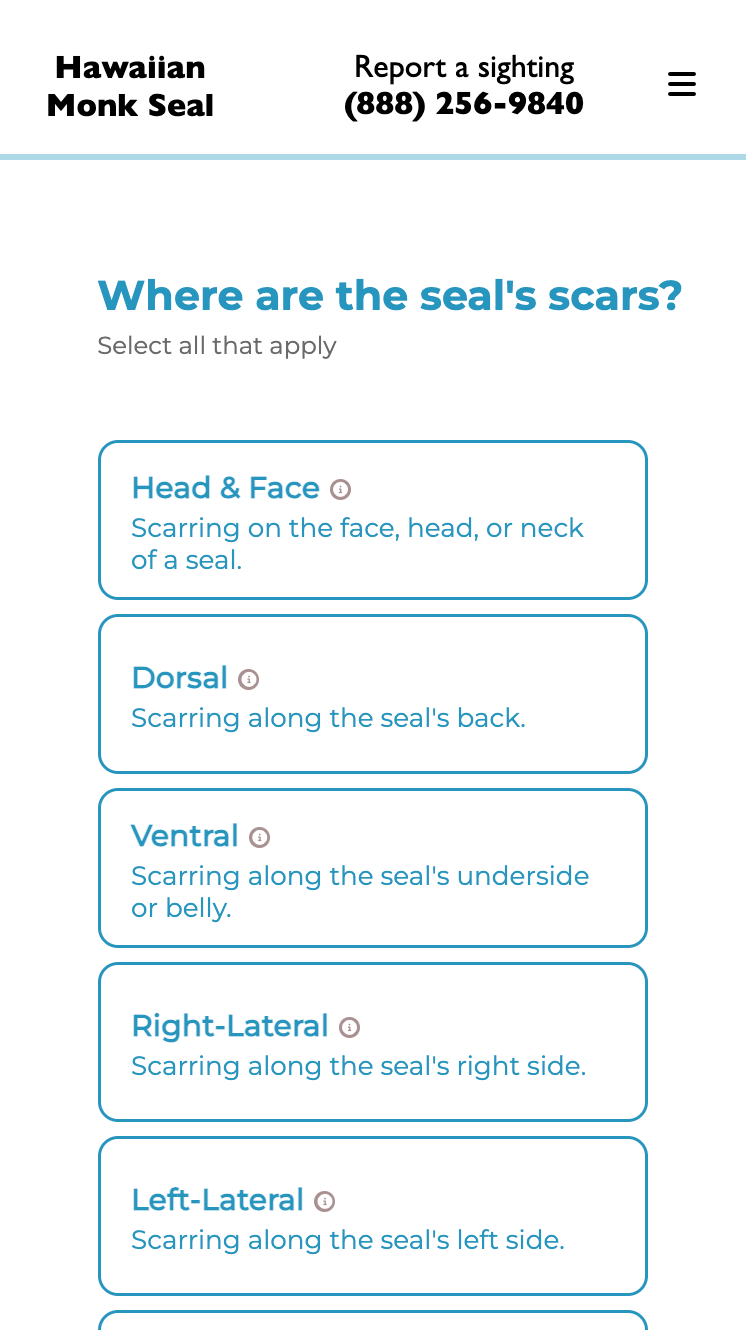Click the "Select all that apply" subtitle
Image resolution: width=746 pixels, height=1330 pixels.
(x=217, y=346)
